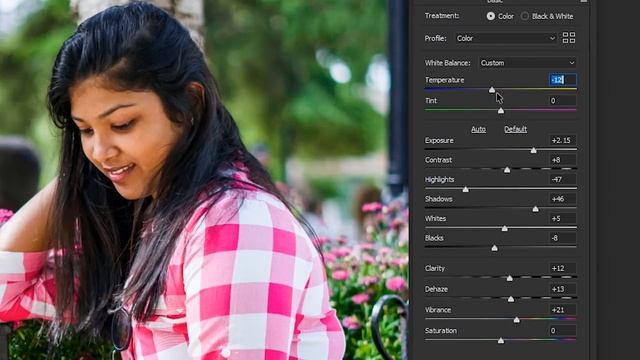The width and height of the screenshot is (640, 360).
Task: Open the White Balance dropdown set to Custom
Action: [528, 63]
